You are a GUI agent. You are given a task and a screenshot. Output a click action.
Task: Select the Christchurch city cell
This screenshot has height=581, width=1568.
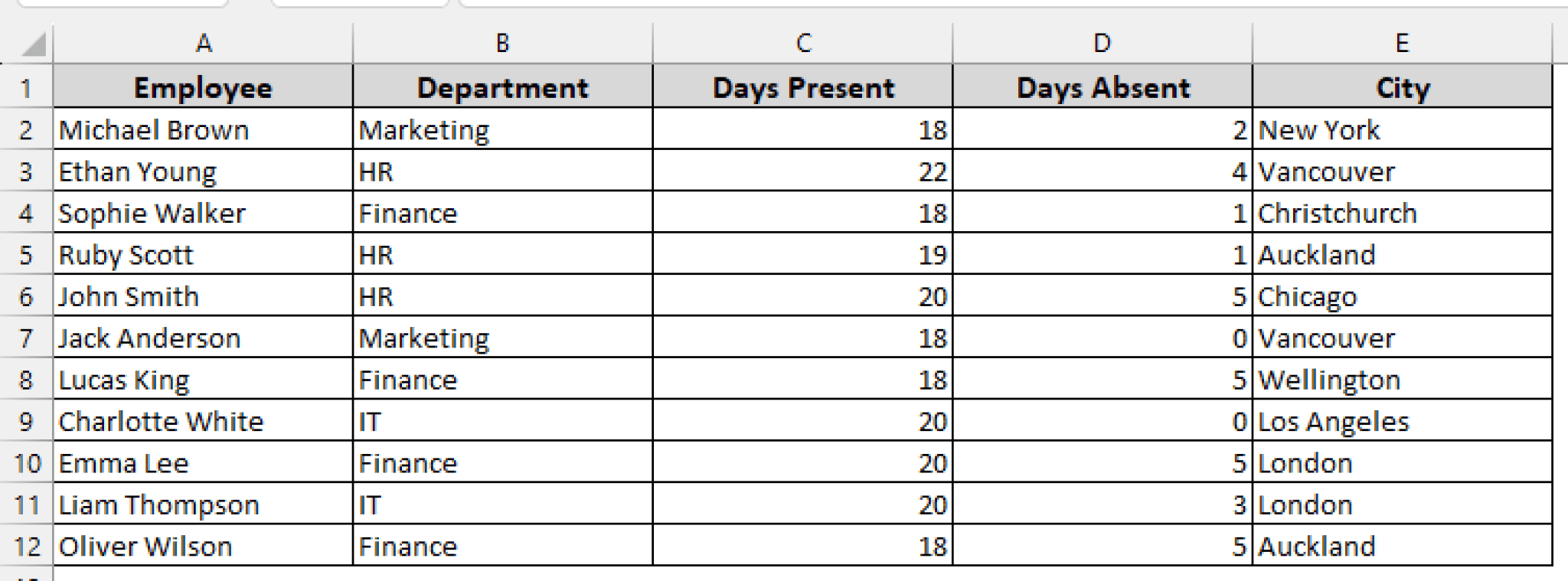point(1402,214)
